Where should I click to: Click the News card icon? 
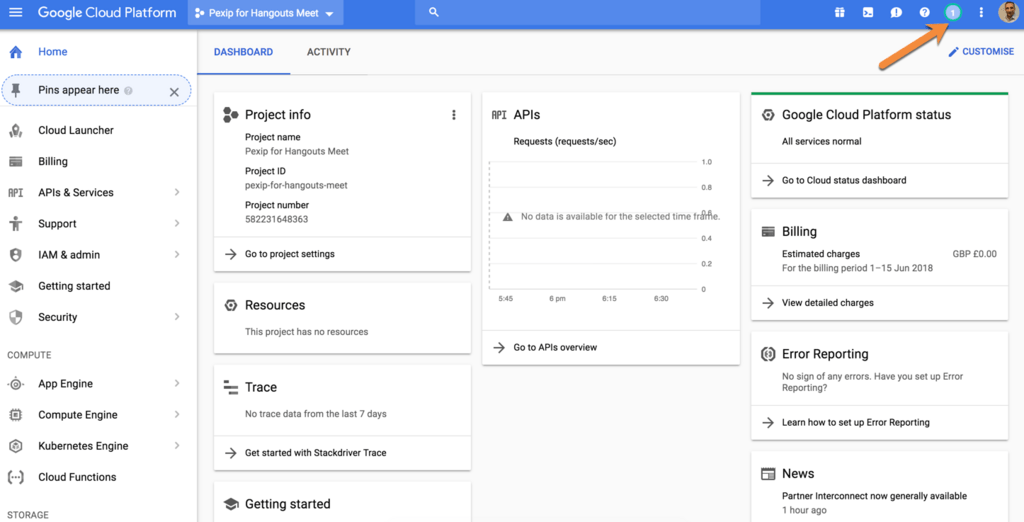(769, 474)
